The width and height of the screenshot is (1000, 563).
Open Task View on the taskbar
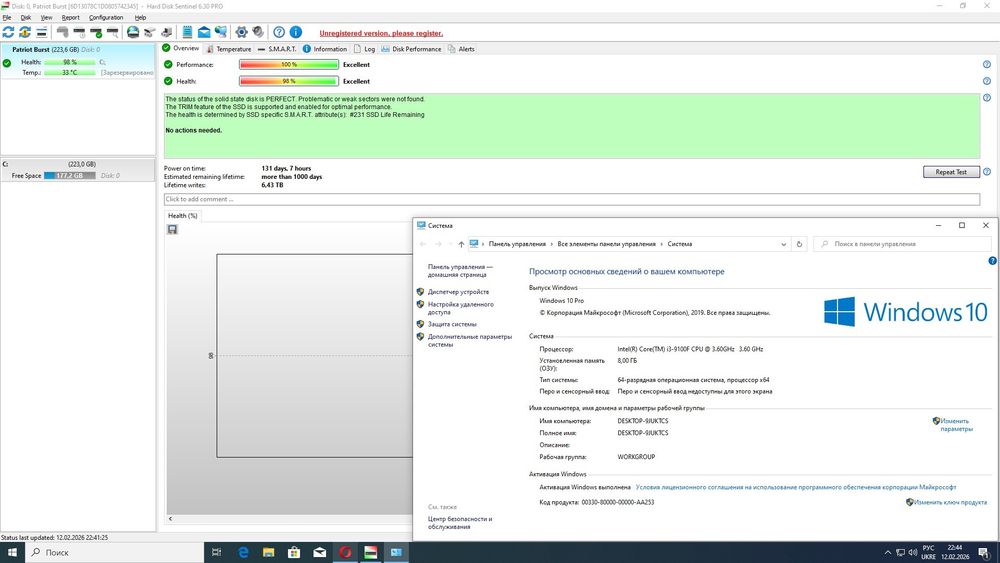(x=217, y=552)
